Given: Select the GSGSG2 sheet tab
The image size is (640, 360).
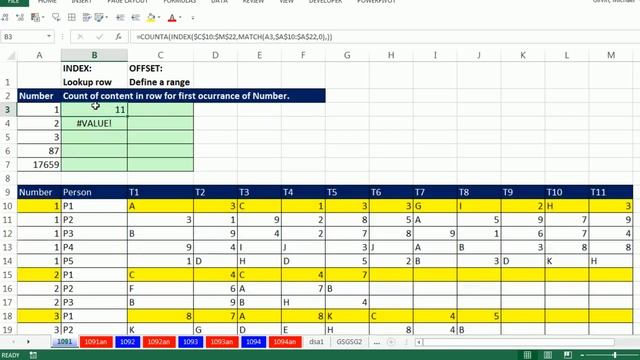Looking at the screenshot, I should 349,342.
